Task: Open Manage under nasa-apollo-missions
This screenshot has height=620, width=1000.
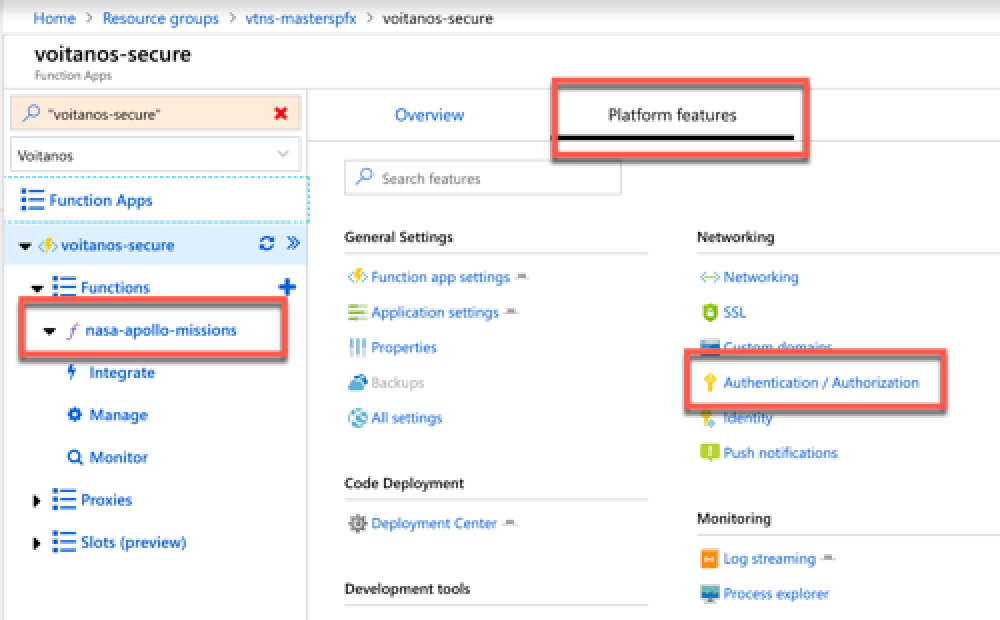Action: (x=119, y=415)
